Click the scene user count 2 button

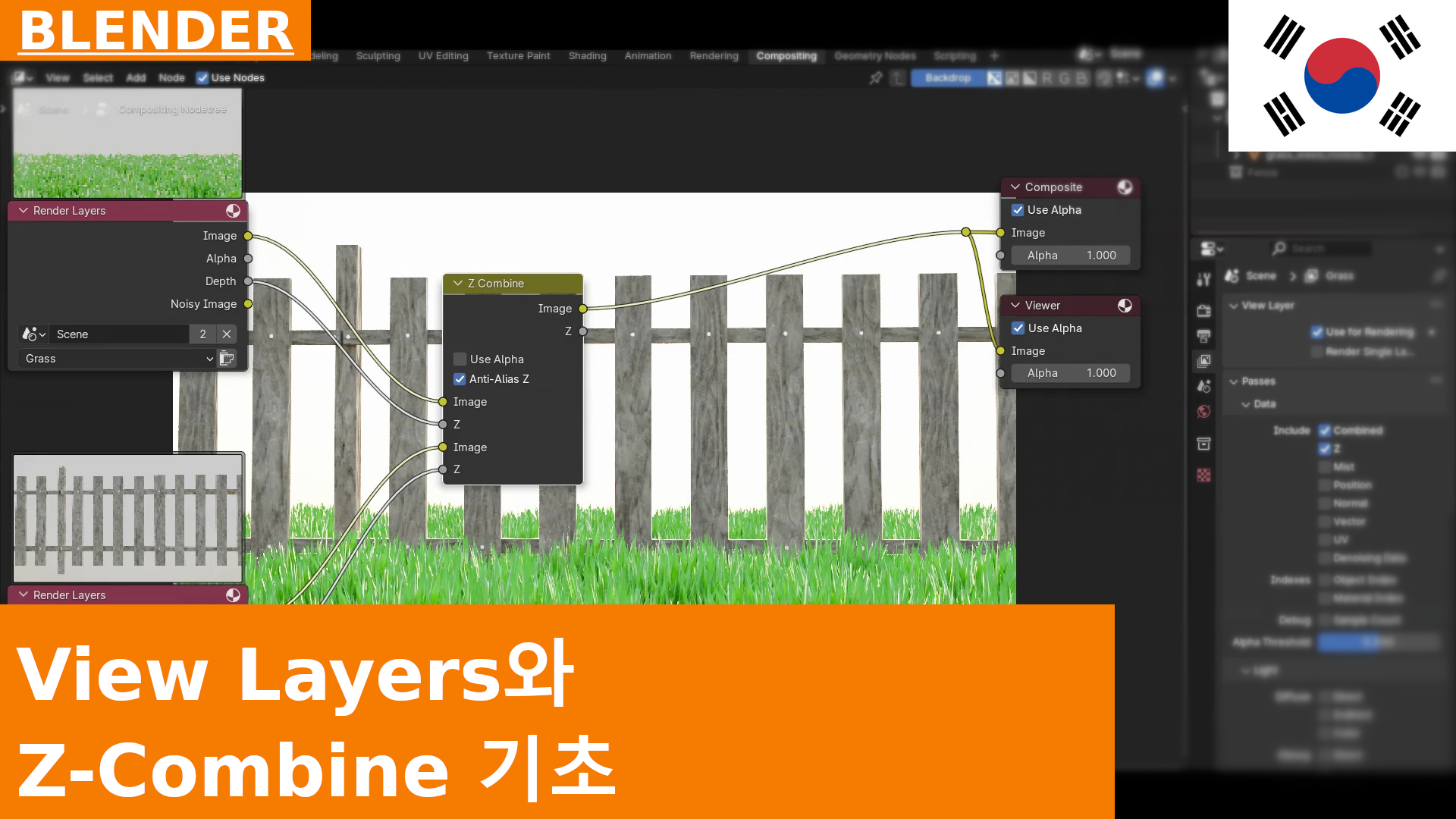tap(202, 334)
